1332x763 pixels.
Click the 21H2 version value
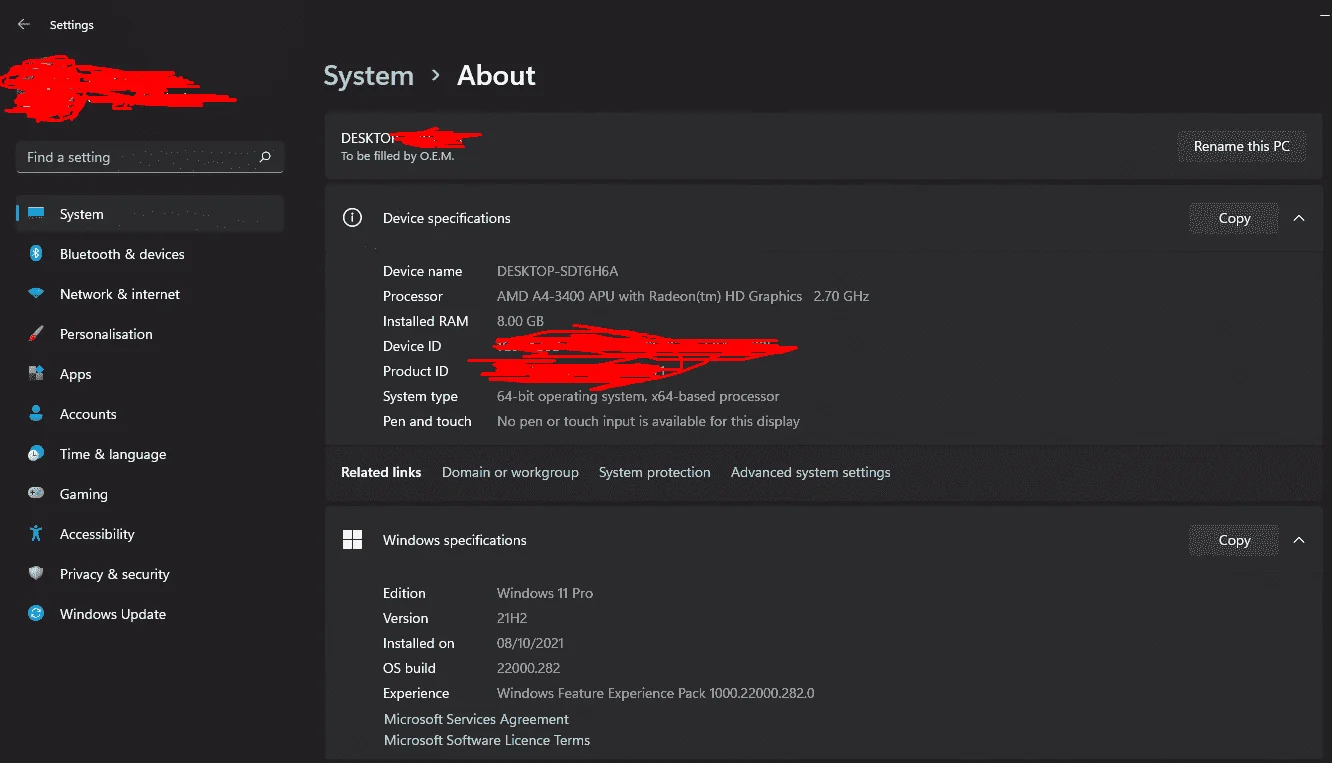click(512, 618)
